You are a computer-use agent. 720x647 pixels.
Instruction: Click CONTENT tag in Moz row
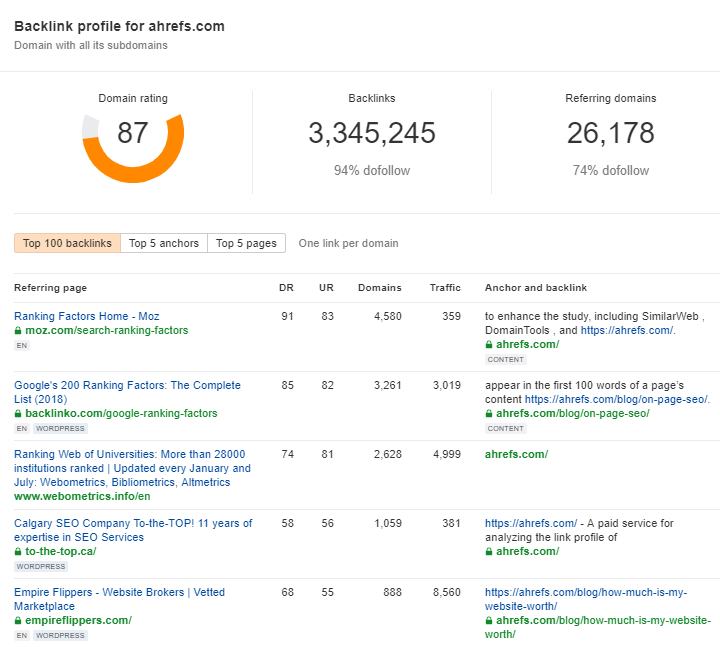tap(506, 360)
